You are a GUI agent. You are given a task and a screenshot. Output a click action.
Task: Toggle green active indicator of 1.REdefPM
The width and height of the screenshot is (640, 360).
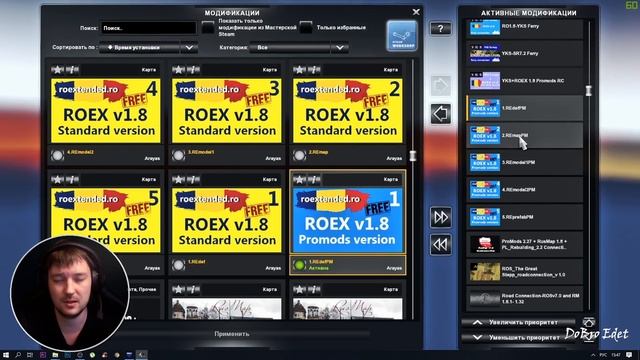(x=299, y=265)
